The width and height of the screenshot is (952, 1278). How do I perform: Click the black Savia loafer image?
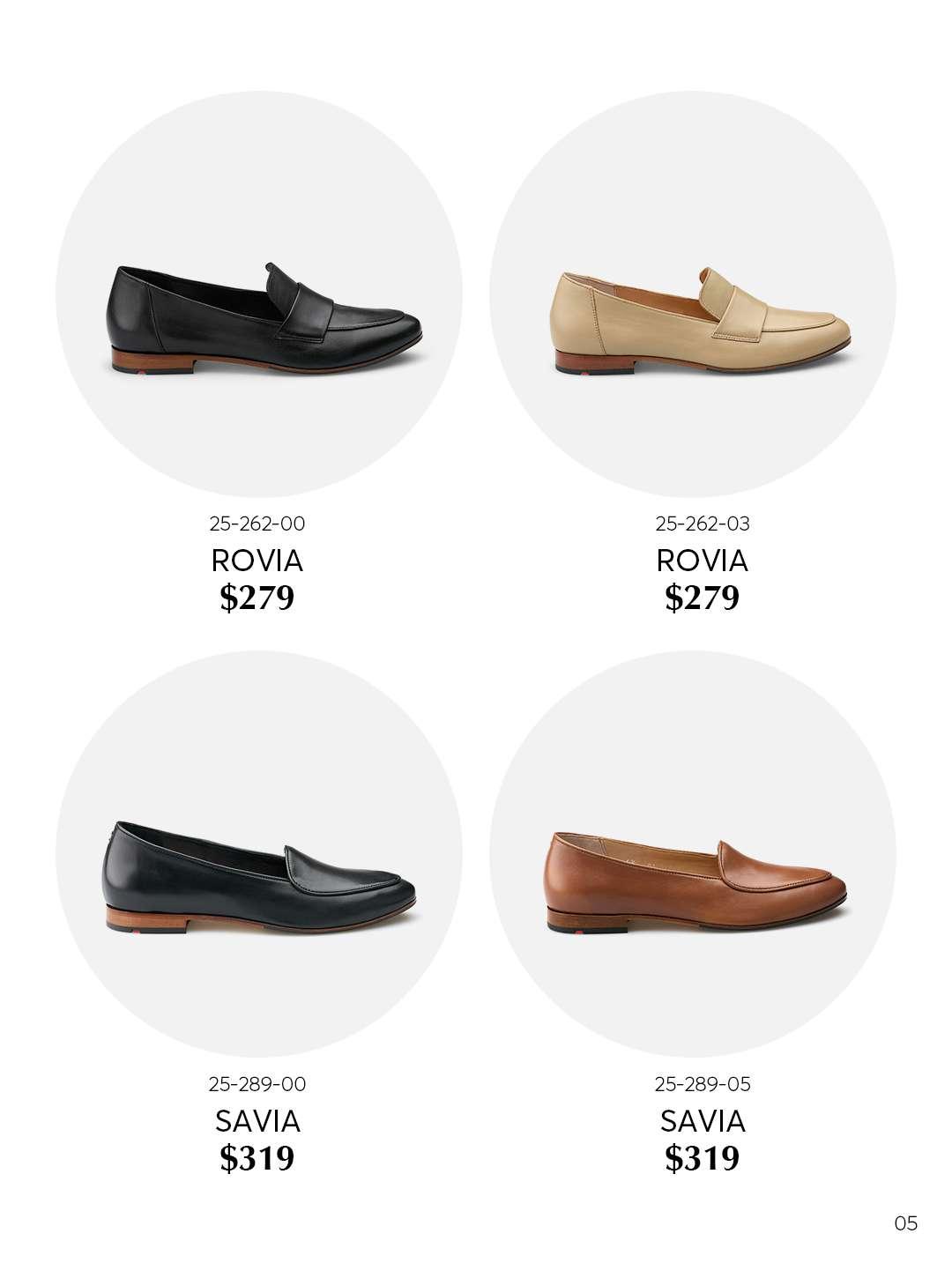tap(259, 877)
